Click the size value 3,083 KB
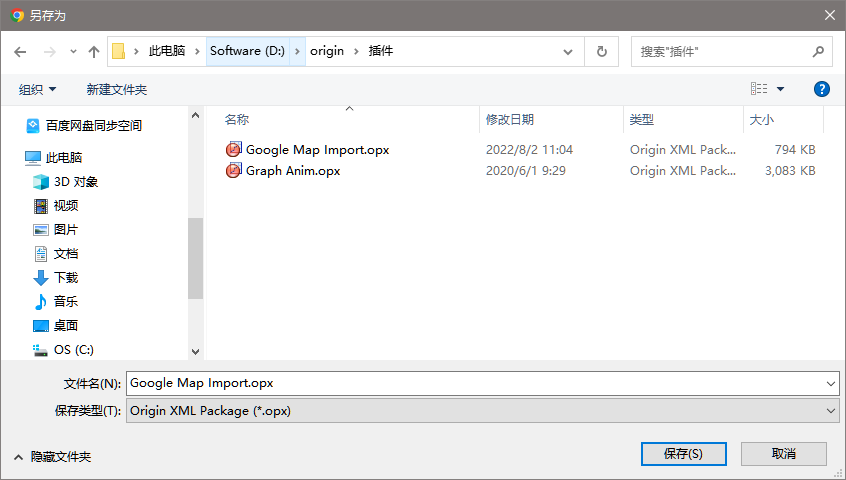Viewport: 846px width, 480px height. [x=790, y=171]
